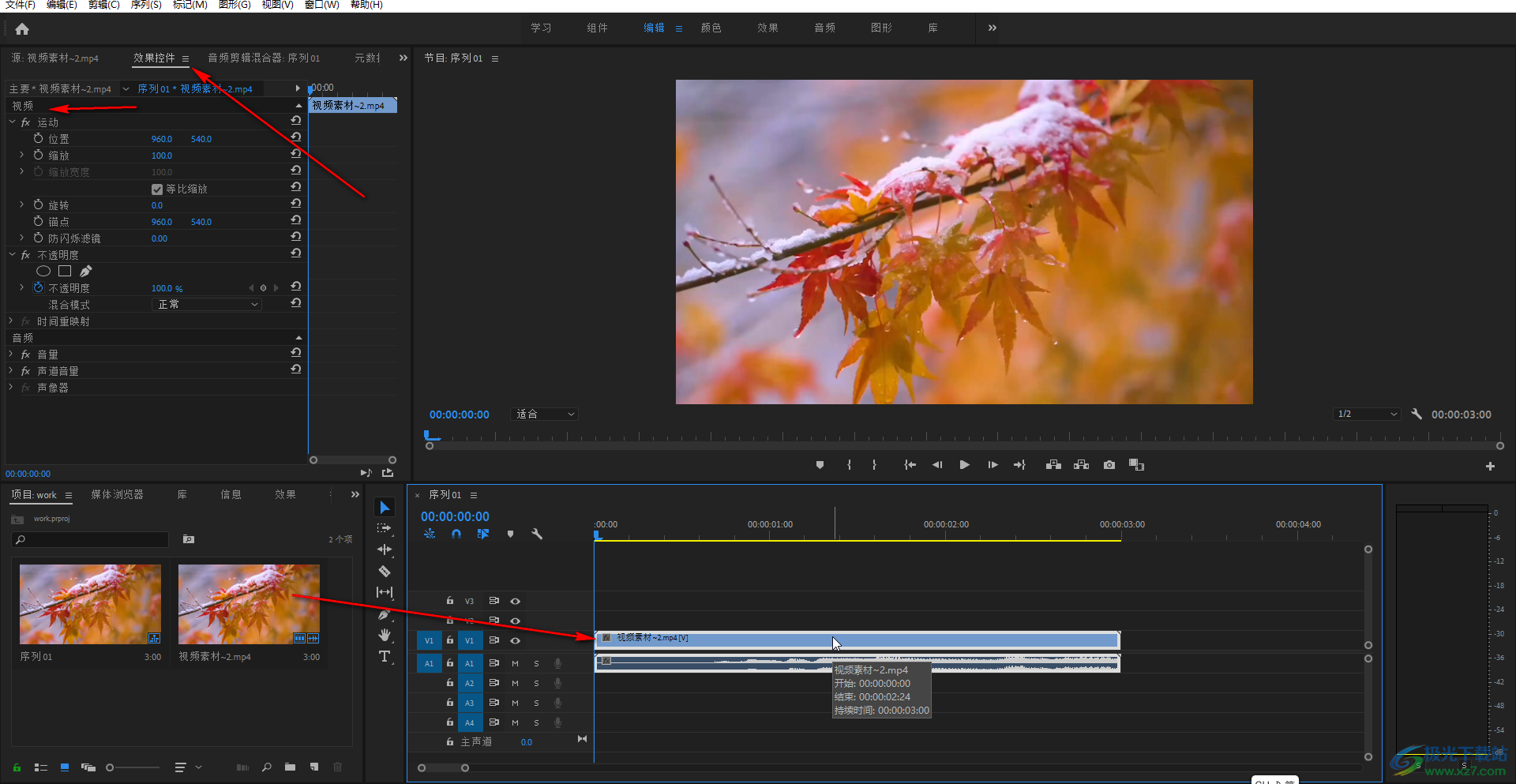Select 序列 01 thumbnail in project
1516x784 pixels.
click(x=90, y=604)
